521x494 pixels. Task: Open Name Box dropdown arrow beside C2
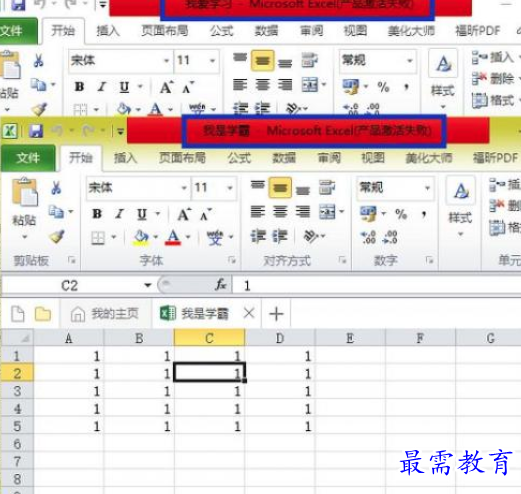click(148, 285)
